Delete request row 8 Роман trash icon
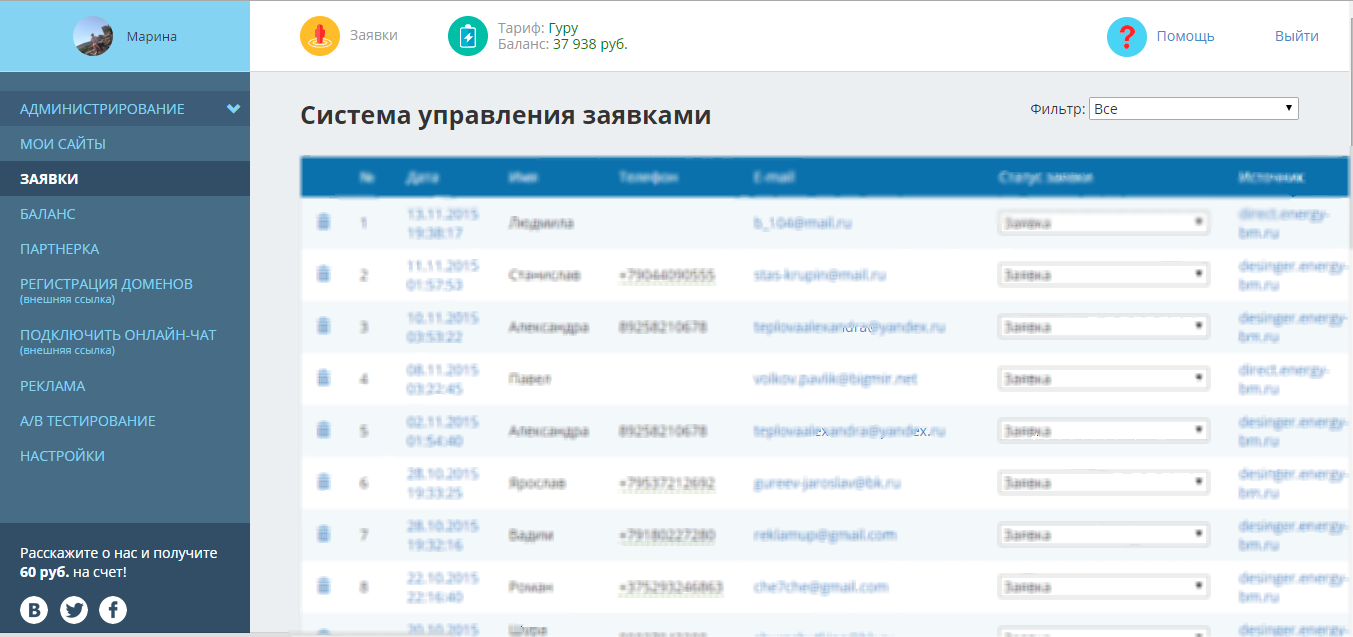 323,586
